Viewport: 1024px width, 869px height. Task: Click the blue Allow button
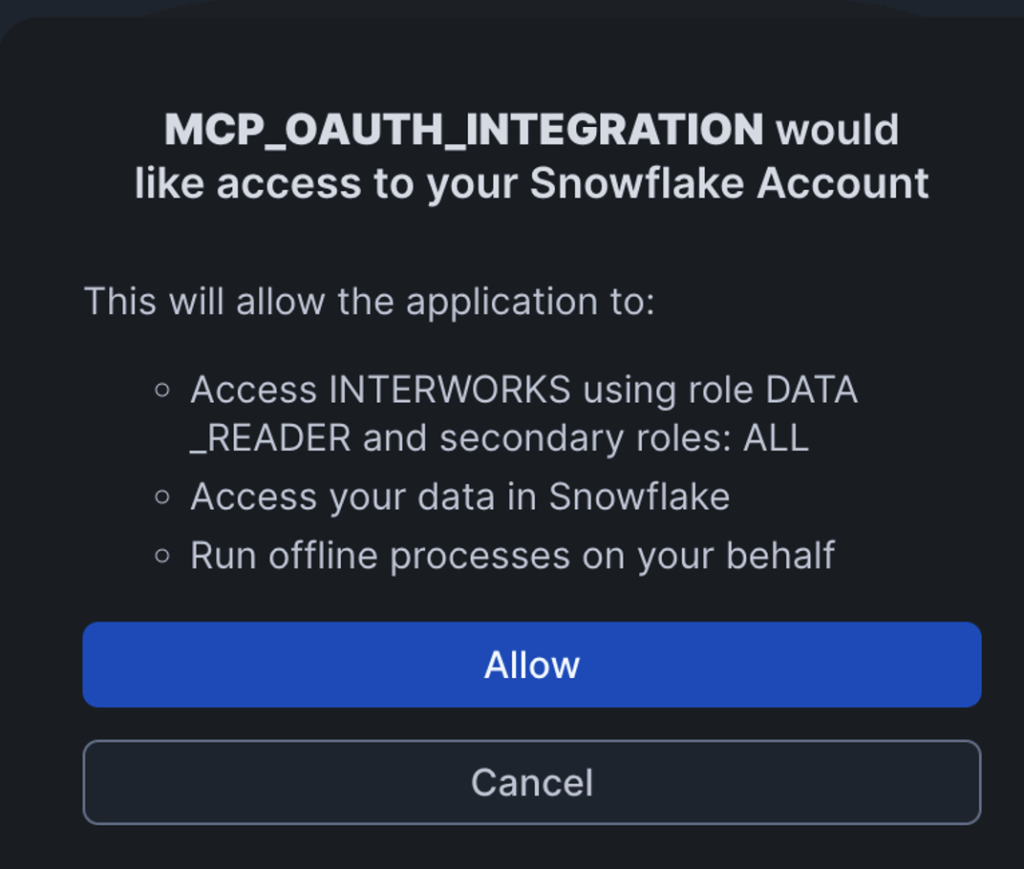pos(531,665)
